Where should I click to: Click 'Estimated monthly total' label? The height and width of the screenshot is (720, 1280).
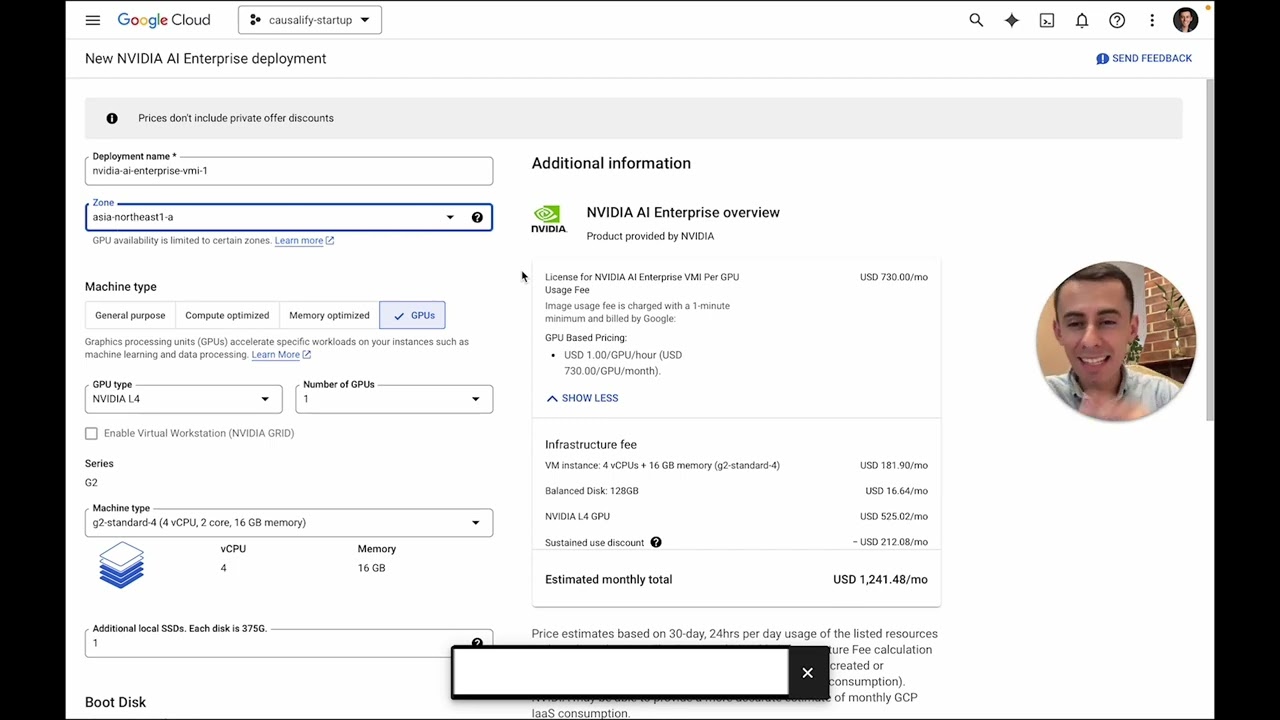pos(608,579)
